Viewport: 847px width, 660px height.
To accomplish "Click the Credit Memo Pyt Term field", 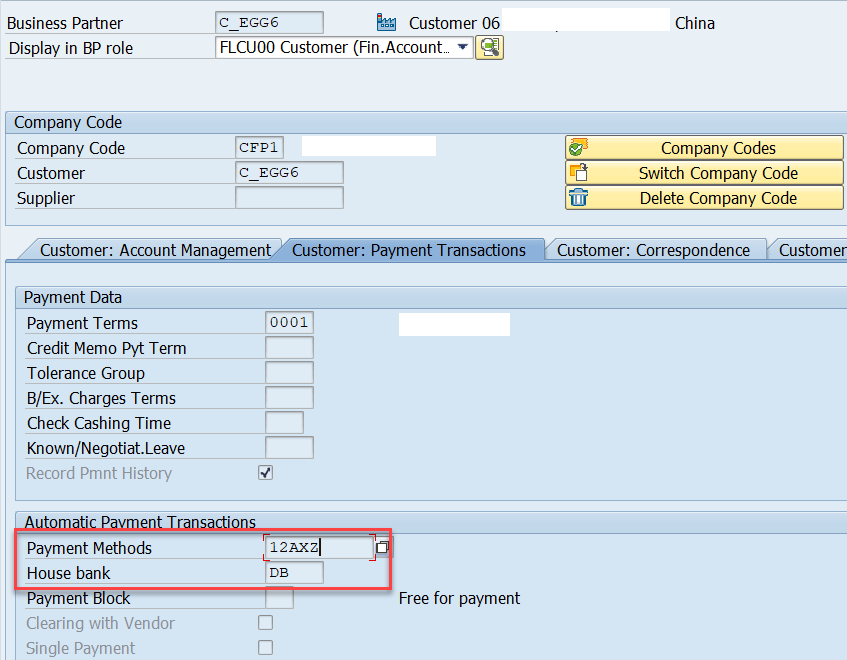I will 289,347.
